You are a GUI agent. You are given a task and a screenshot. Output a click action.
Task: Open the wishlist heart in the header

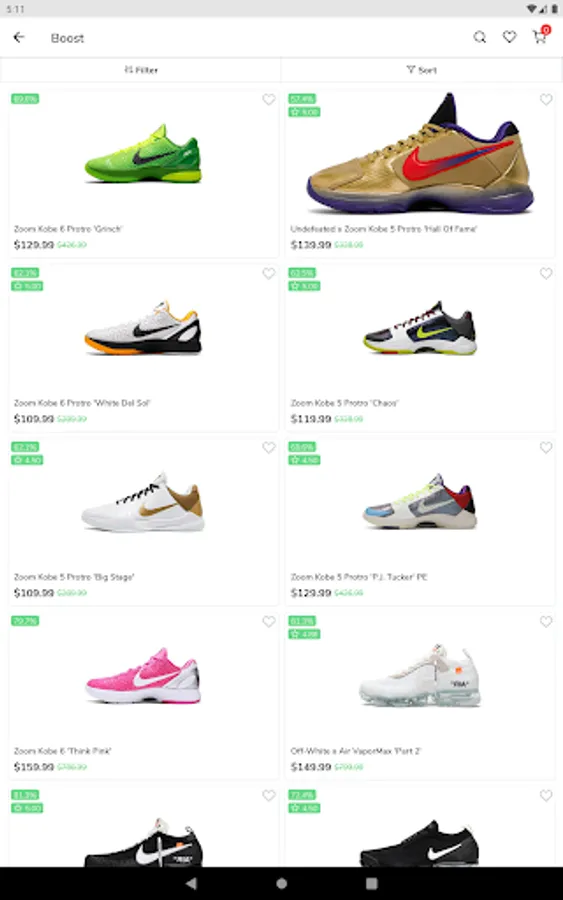tap(510, 37)
